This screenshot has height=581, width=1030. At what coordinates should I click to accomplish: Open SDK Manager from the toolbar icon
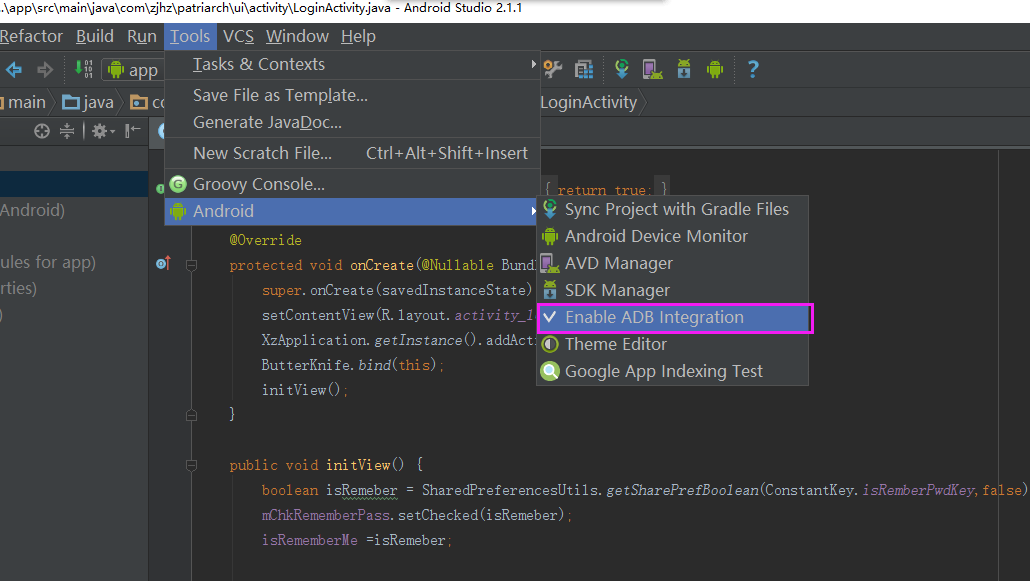pyautogui.click(x=684, y=68)
